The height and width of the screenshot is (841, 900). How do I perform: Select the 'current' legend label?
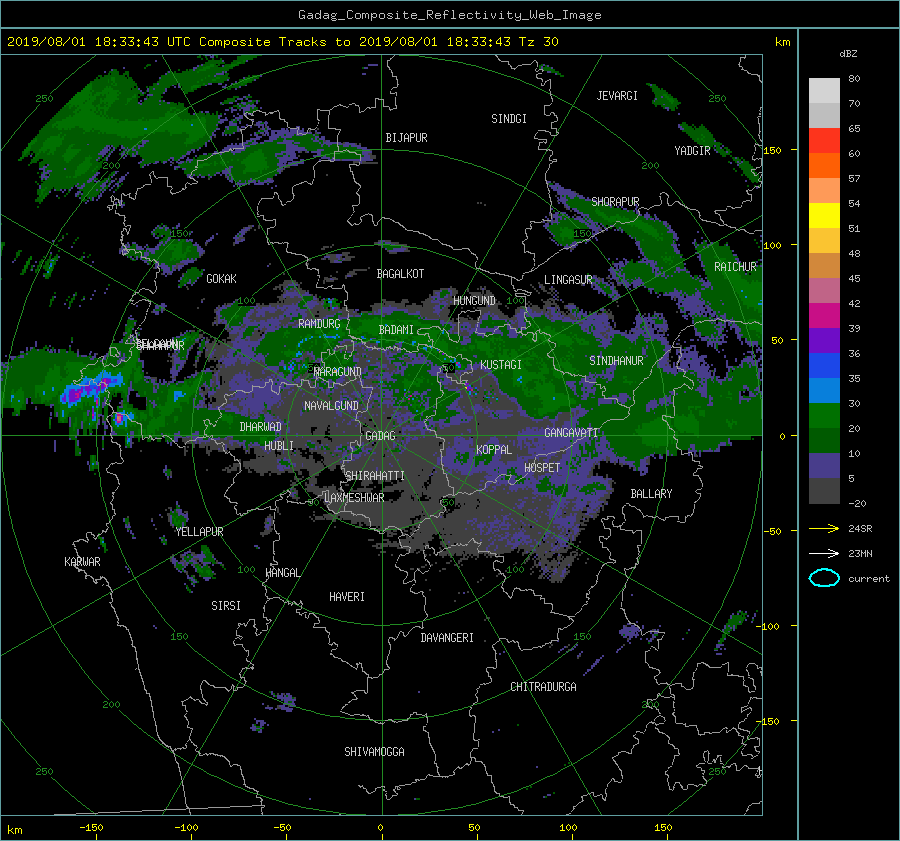pos(868,579)
